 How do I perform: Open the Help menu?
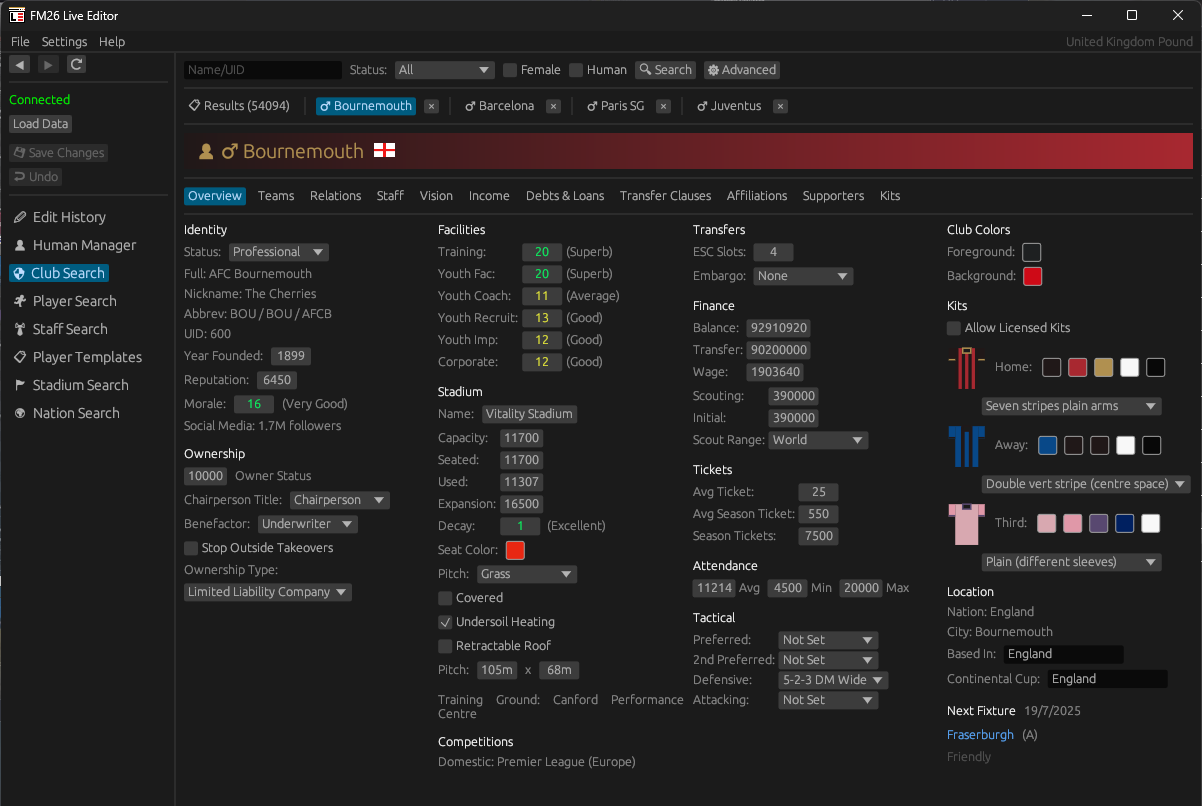[x=112, y=42]
